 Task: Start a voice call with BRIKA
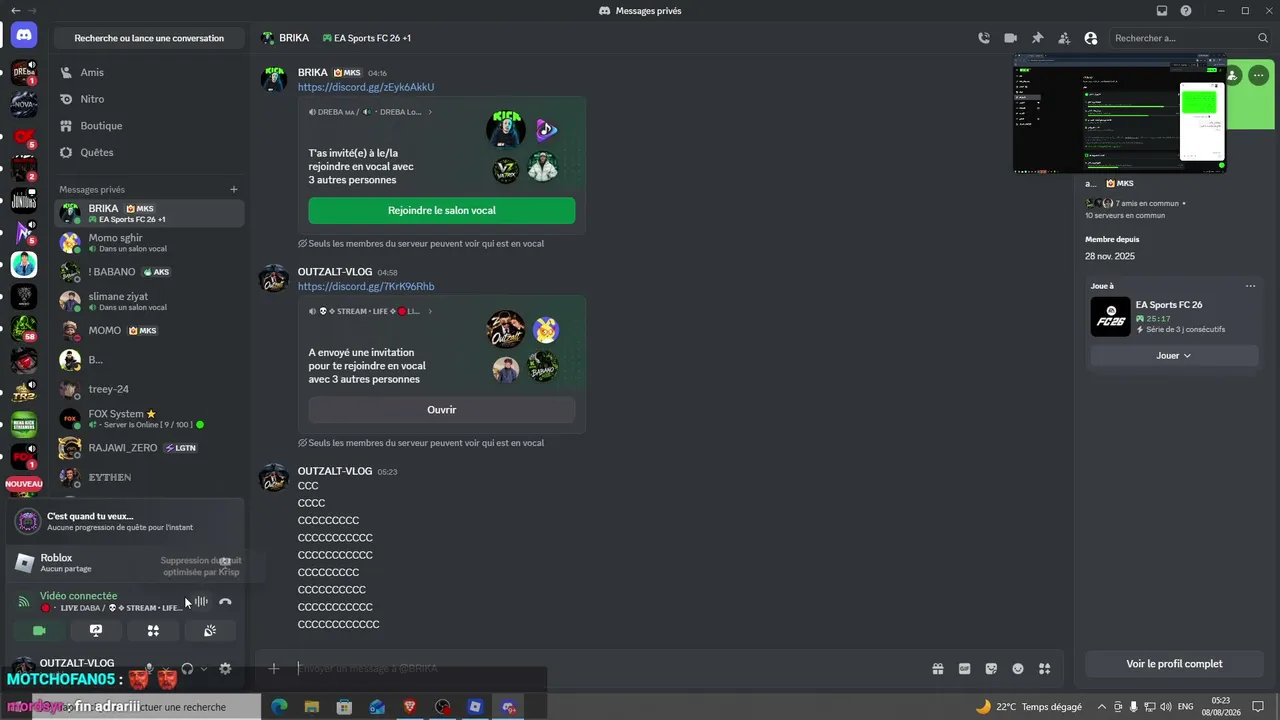(984, 38)
